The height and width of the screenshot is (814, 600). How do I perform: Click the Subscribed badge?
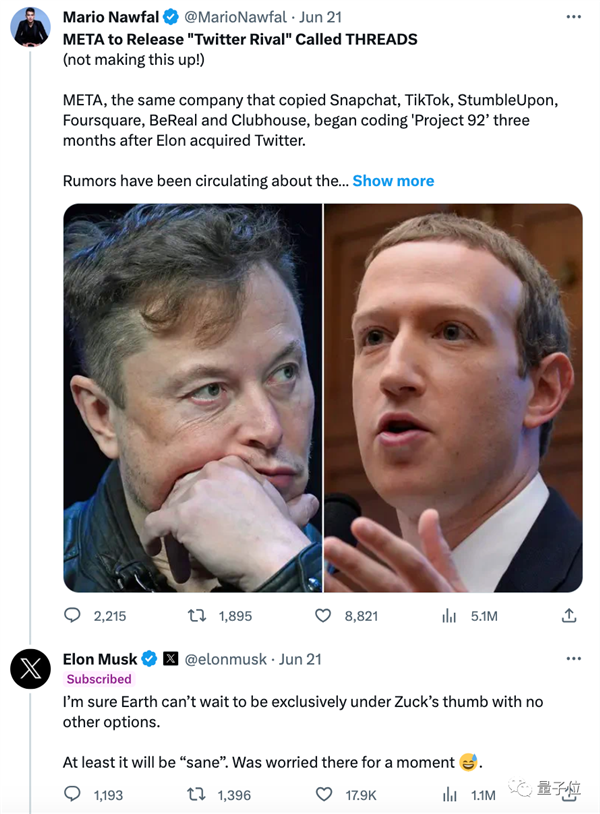[x=99, y=679]
